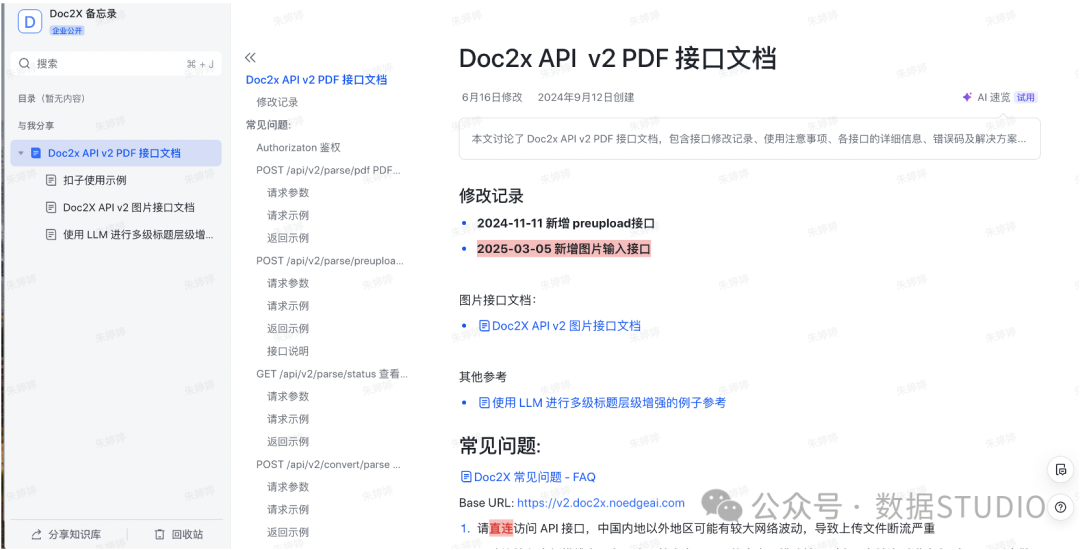Jump to outline title Doc2x API v2 PDF 接口文档

point(316,80)
